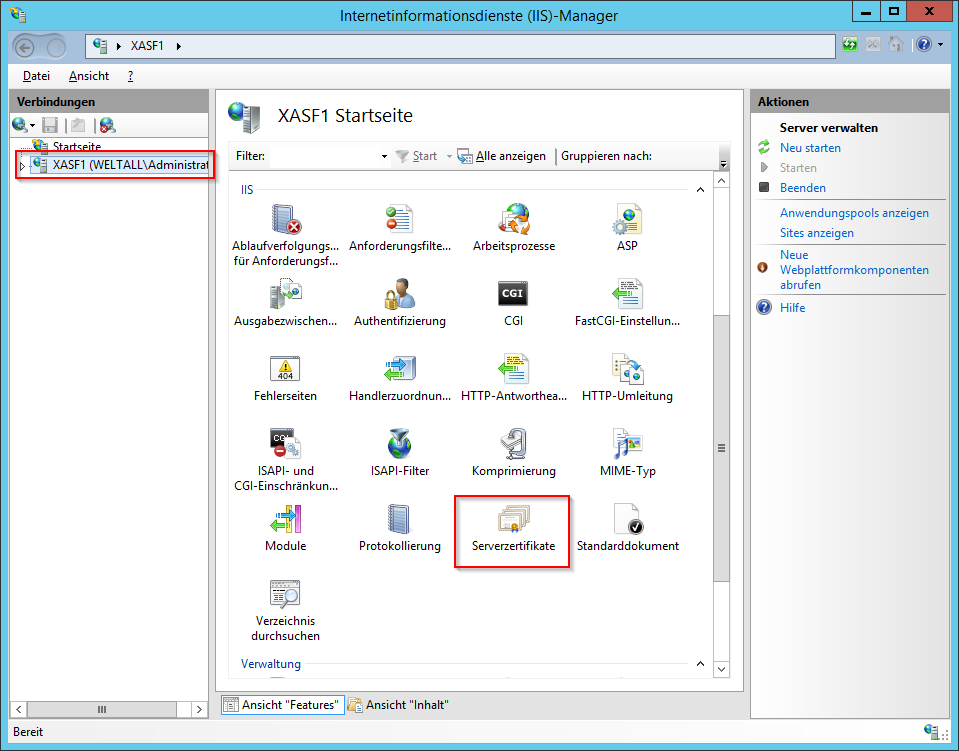Click the Neu starten link
This screenshot has width=959, height=751.
tap(810, 148)
